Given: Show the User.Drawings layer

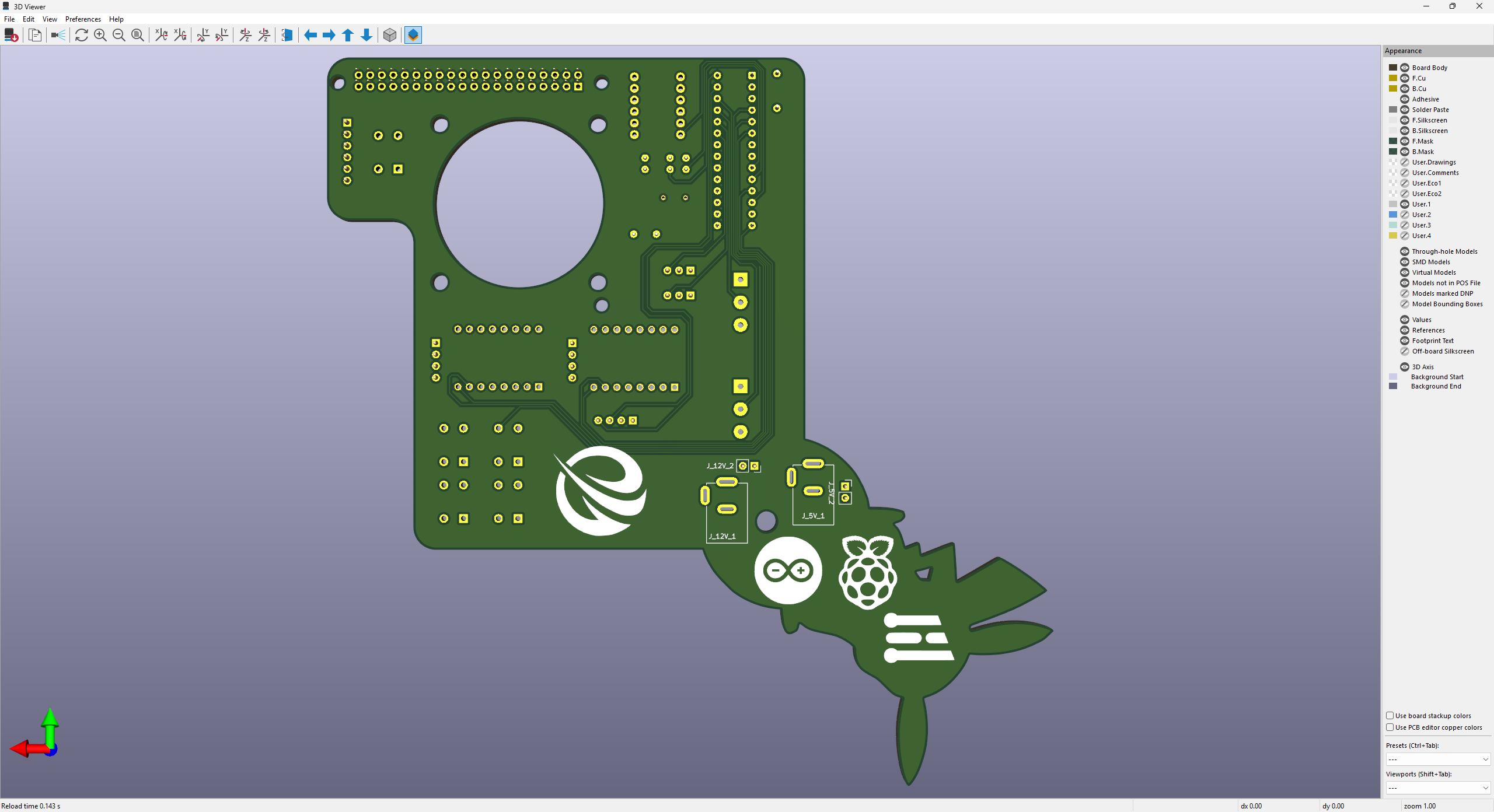Looking at the screenshot, I should tap(1405, 162).
